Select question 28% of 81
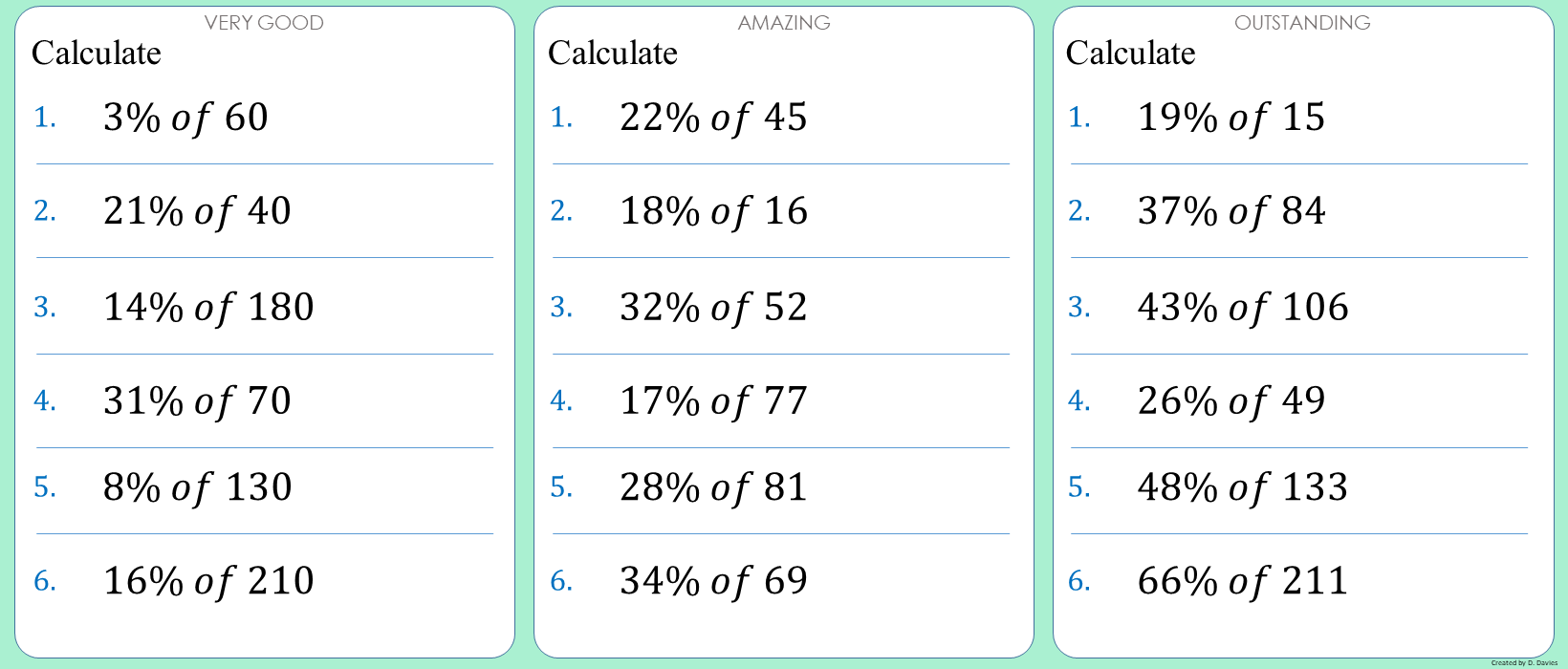This screenshot has width=1568, height=669. pyautogui.click(x=713, y=487)
